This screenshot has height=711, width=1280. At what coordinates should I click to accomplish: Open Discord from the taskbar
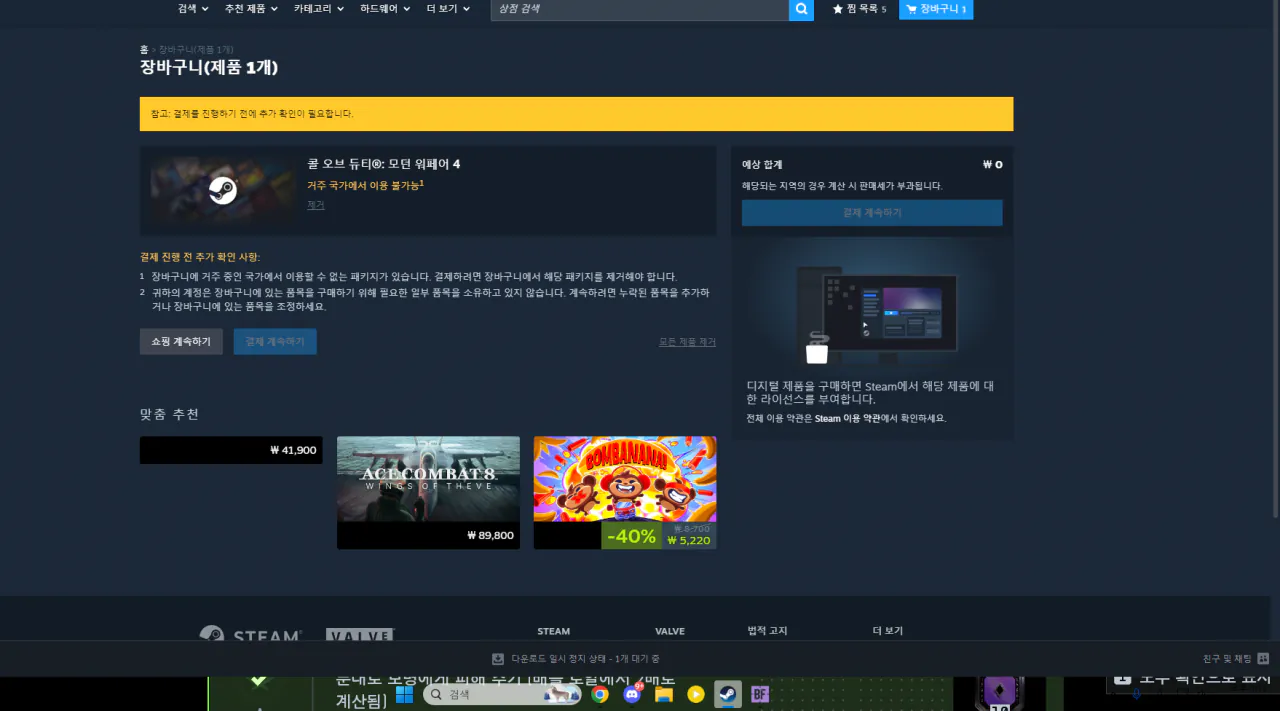(x=632, y=694)
